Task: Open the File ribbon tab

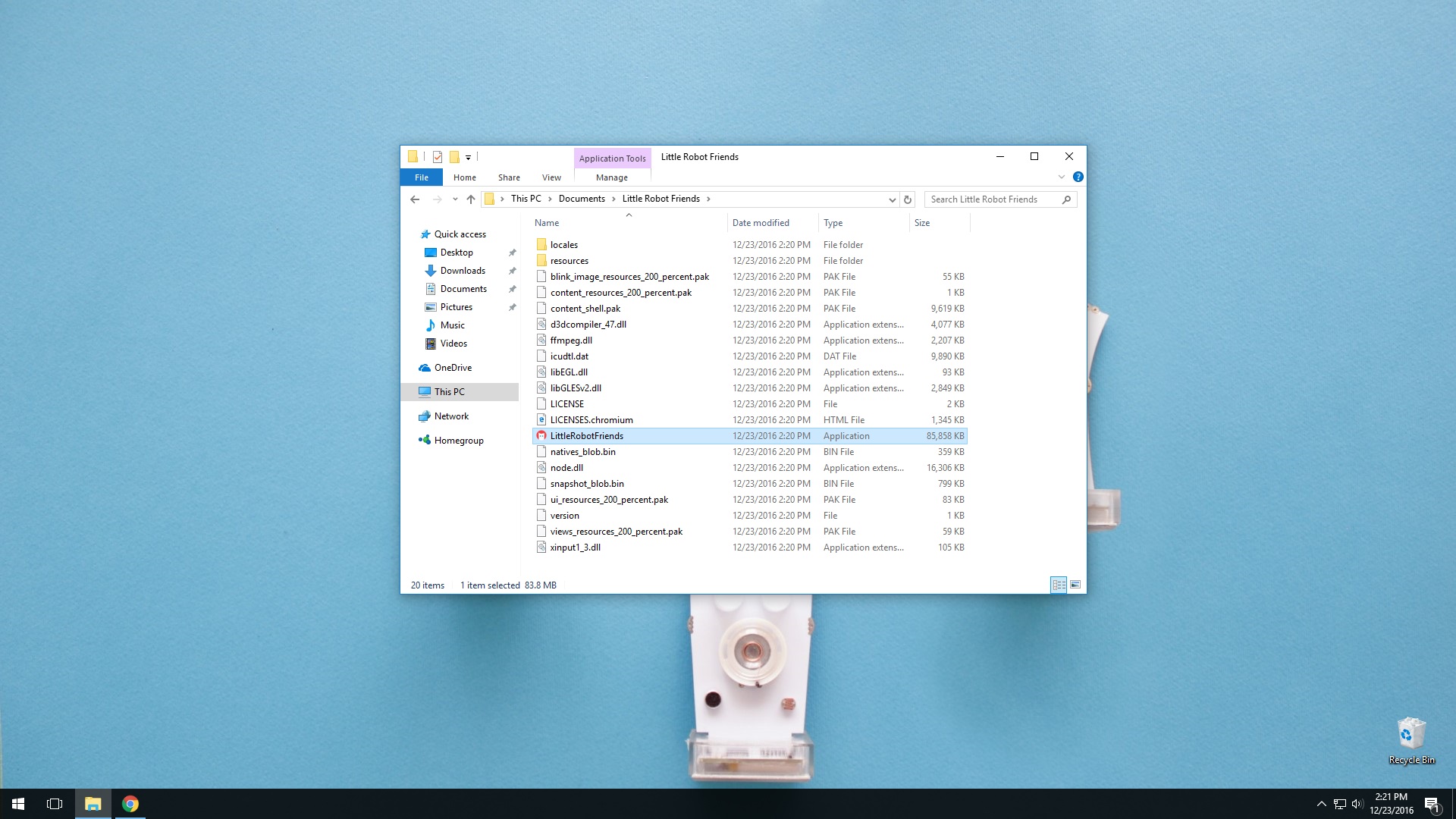Action: click(422, 177)
